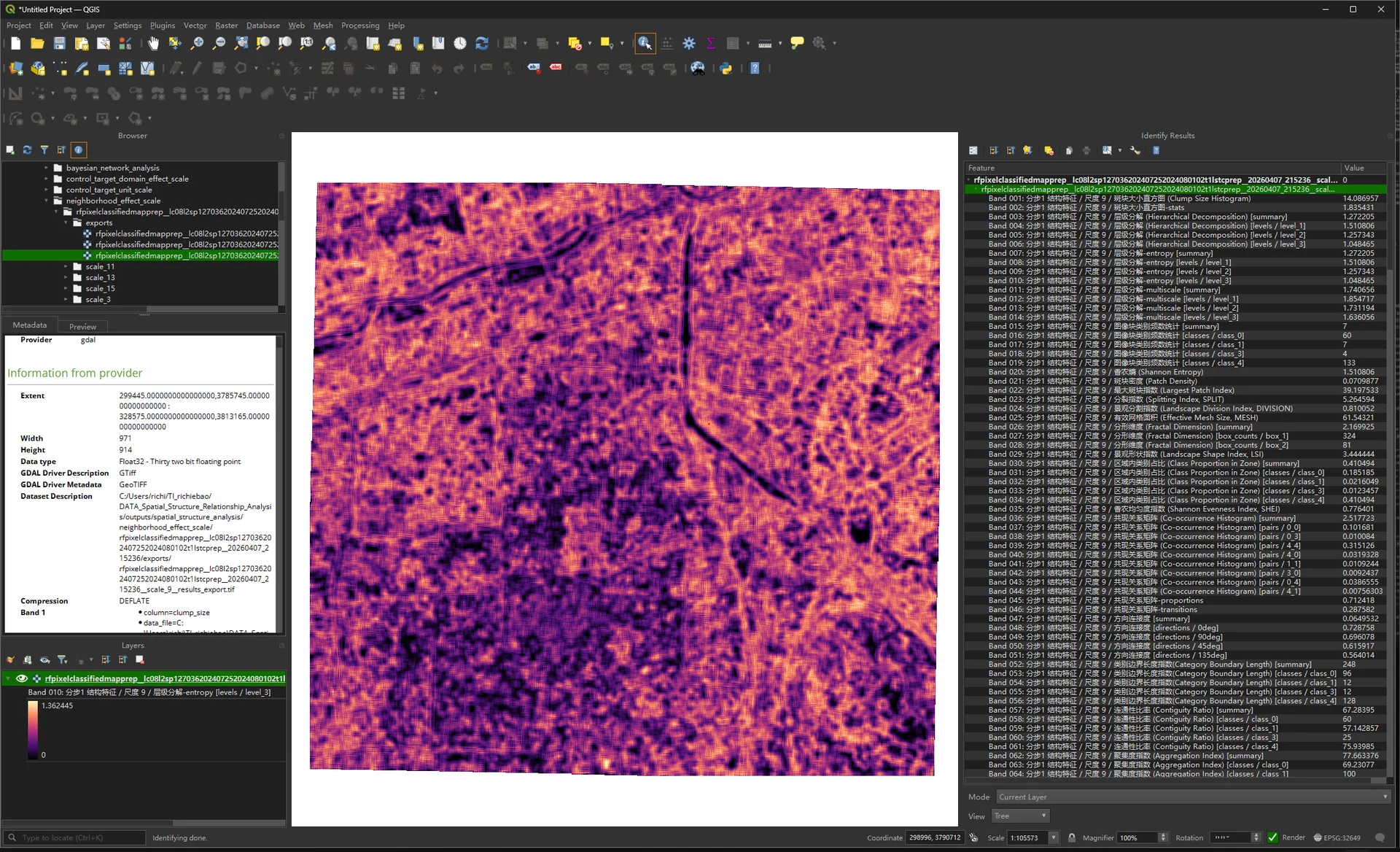Open the Raster menu

click(x=226, y=26)
